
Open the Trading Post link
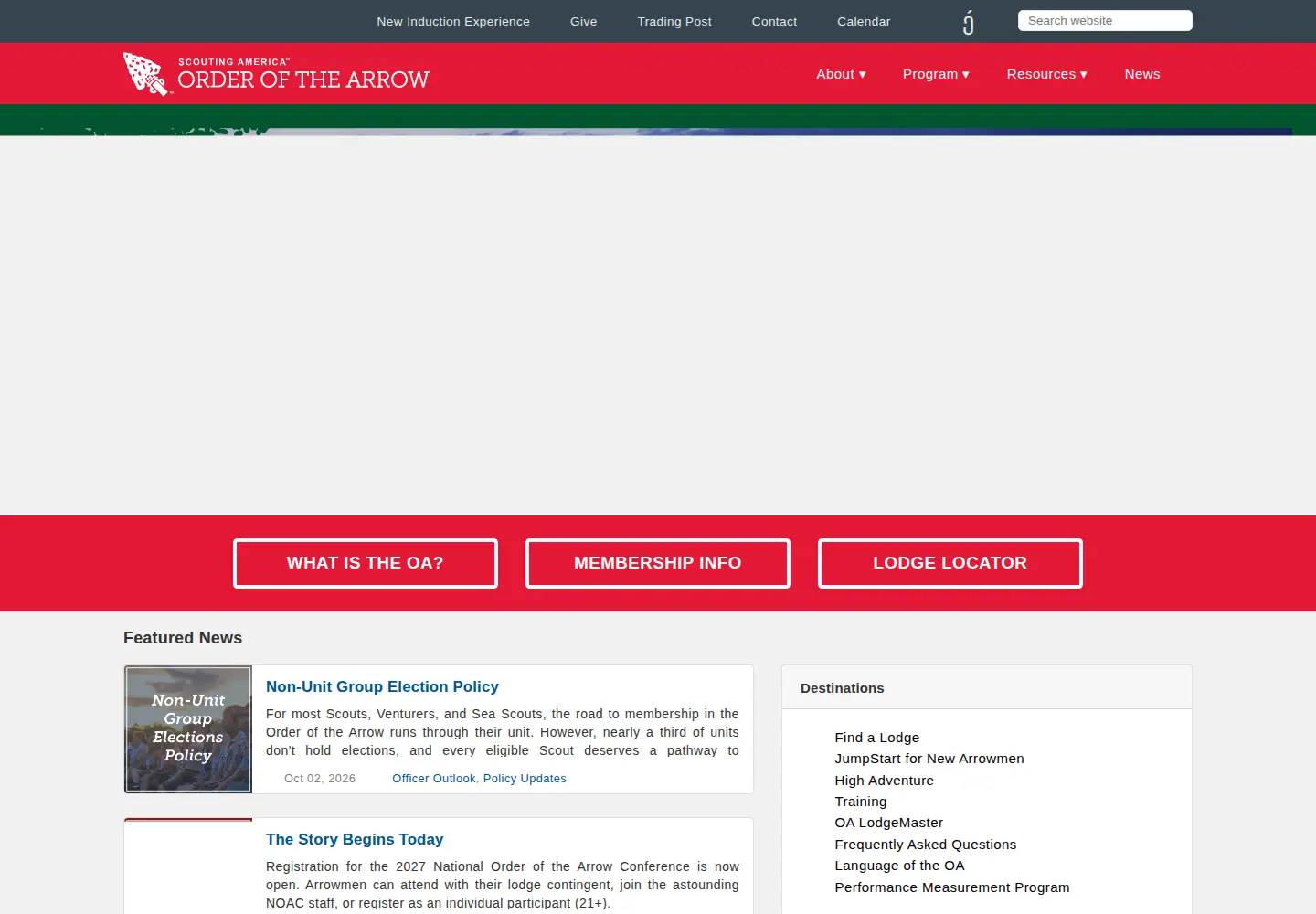[x=674, y=21]
